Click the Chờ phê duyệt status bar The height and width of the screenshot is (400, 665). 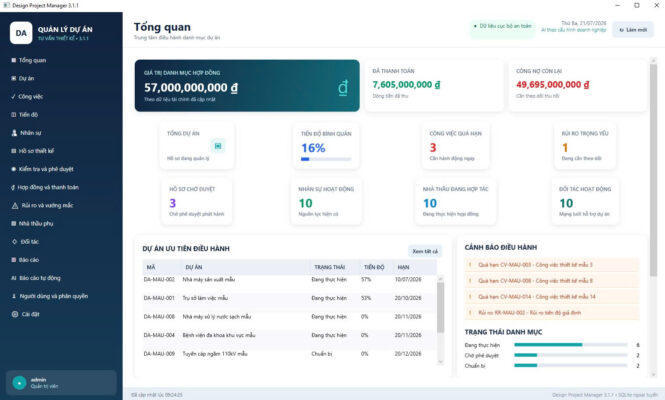click(x=570, y=355)
